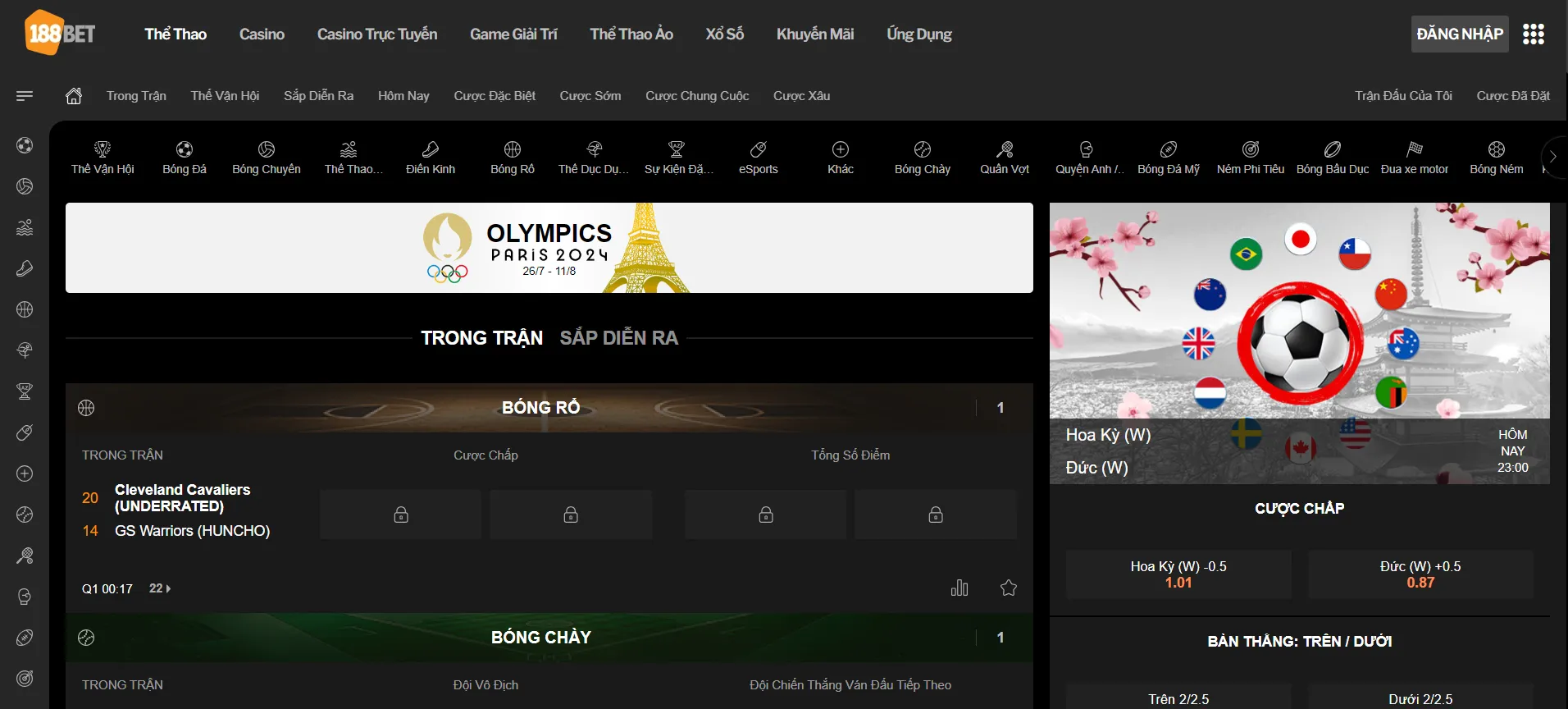This screenshot has height=709, width=1568.
Task: Click the home icon in sub-navigation
Action: 74,96
